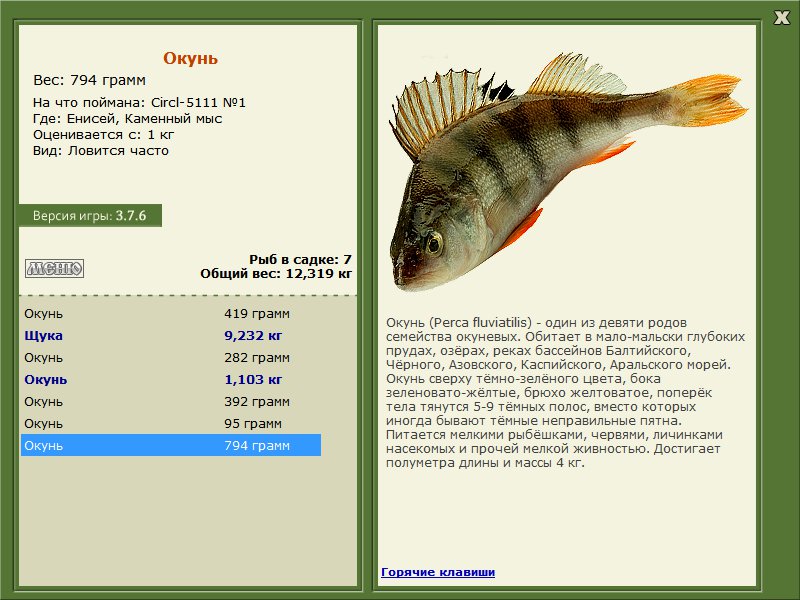Screen dimensions: 800x600
Task: Click the Вес: 794 грамм text
Action: pyautogui.click(x=89, y=80)
